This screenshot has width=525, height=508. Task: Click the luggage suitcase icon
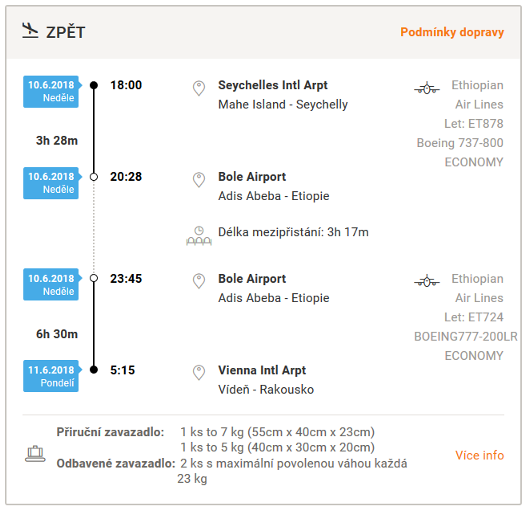(35, 454)
